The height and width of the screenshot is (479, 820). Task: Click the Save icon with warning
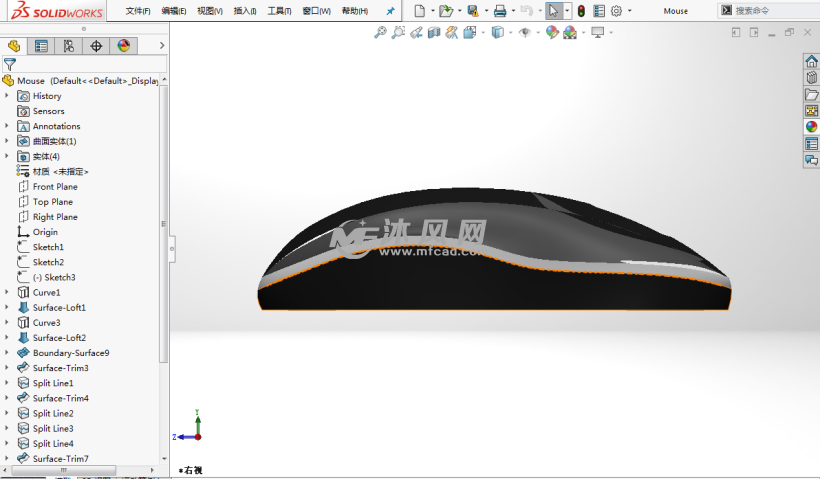473,10
